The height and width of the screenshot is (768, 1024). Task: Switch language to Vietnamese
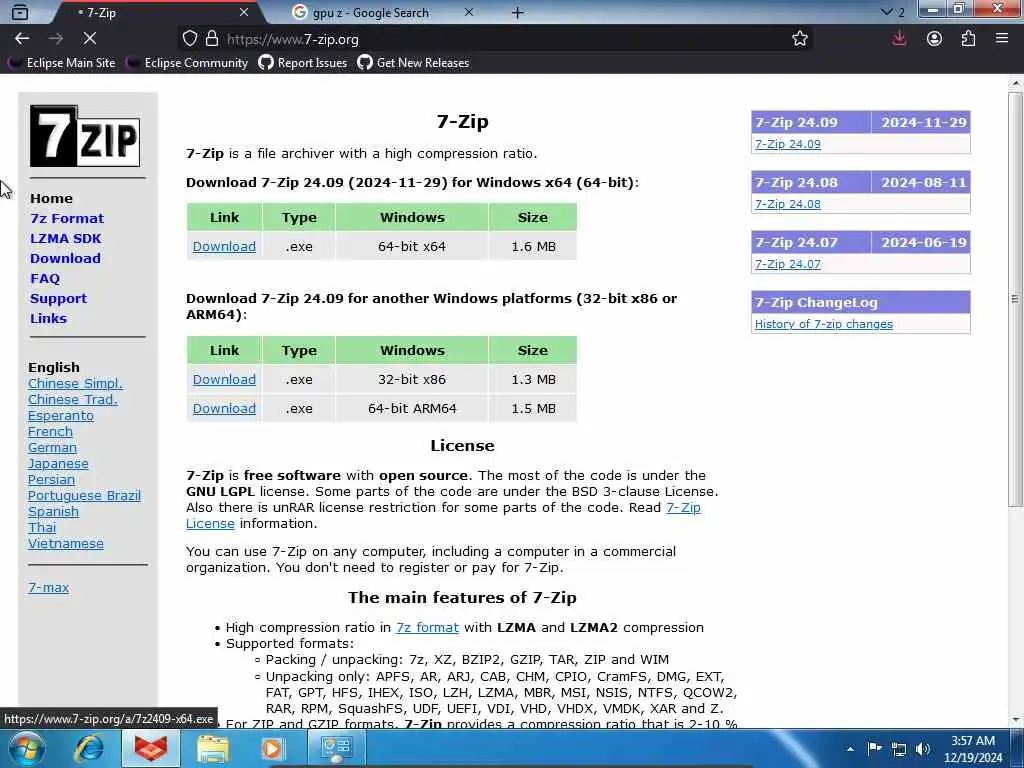coord(65,543)
